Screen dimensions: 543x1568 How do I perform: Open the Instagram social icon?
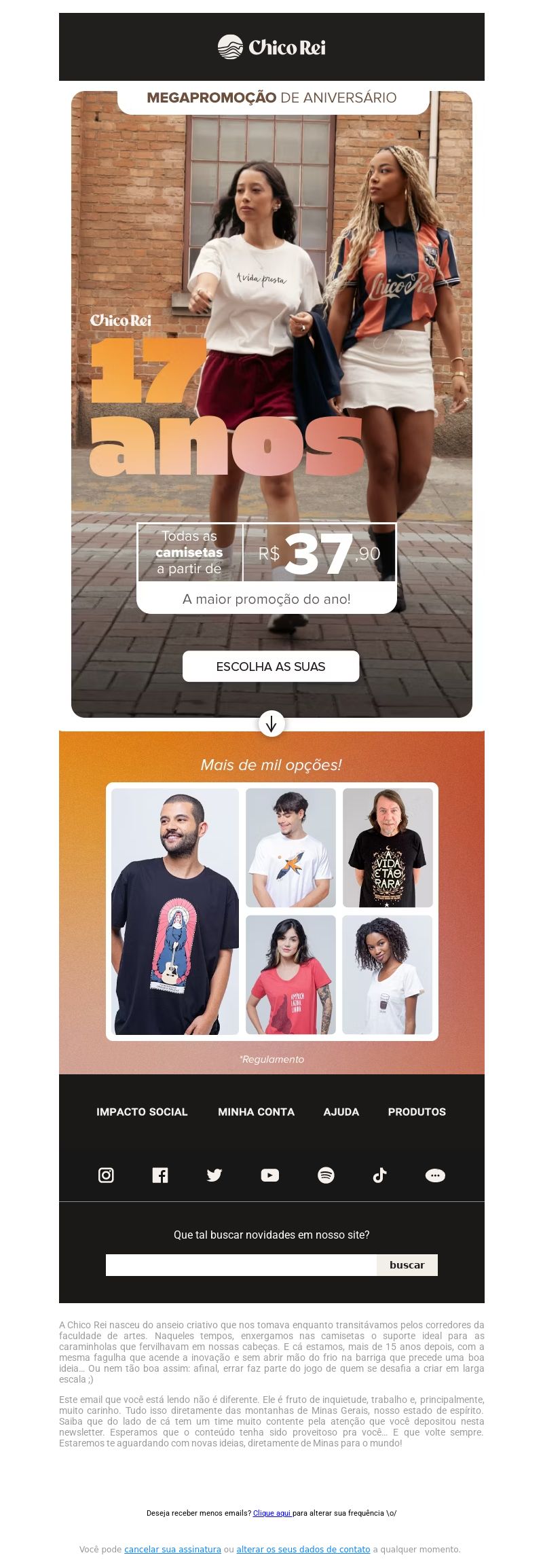pos(106,1175)
